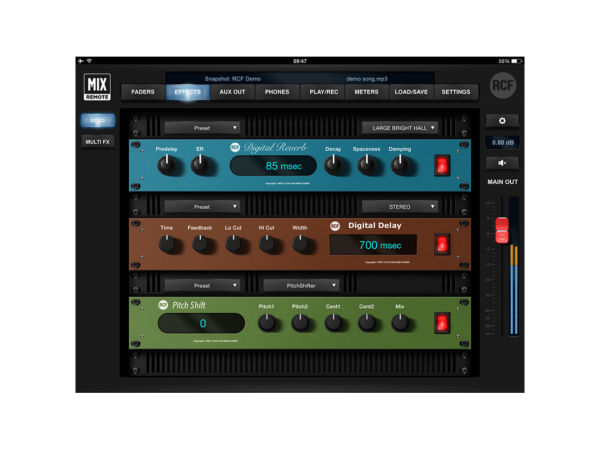Open the Digital Delay Preset dropdown
The width and height of the screenshot is (600, 450).
pos(202,207)
